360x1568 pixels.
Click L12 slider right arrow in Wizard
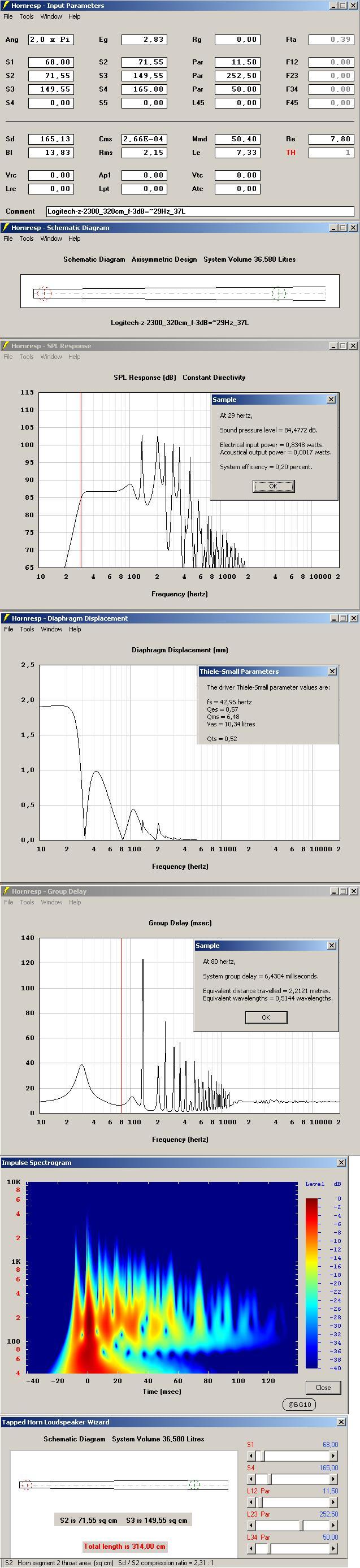[x=333, y=1502]
